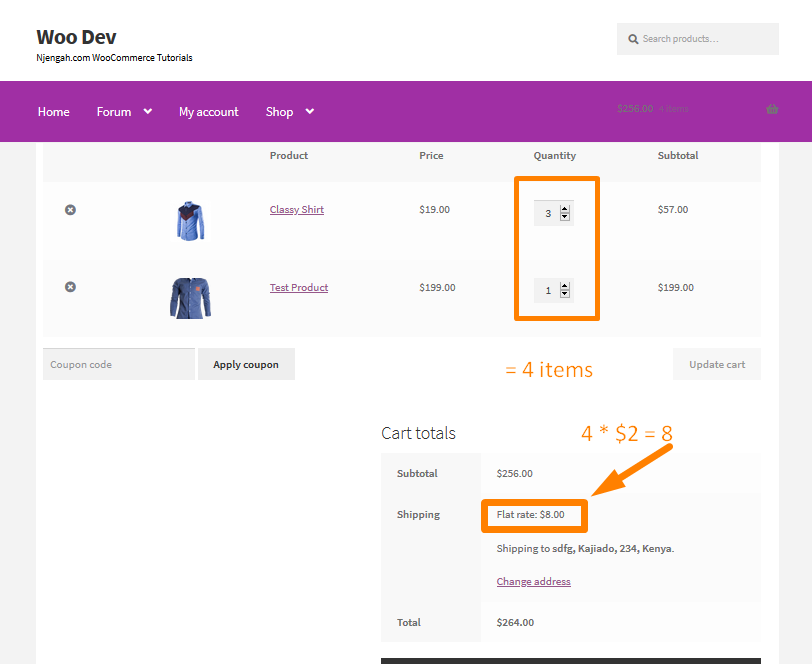
Task: Select the $19.00 price cell
Action: pos(434,210)
